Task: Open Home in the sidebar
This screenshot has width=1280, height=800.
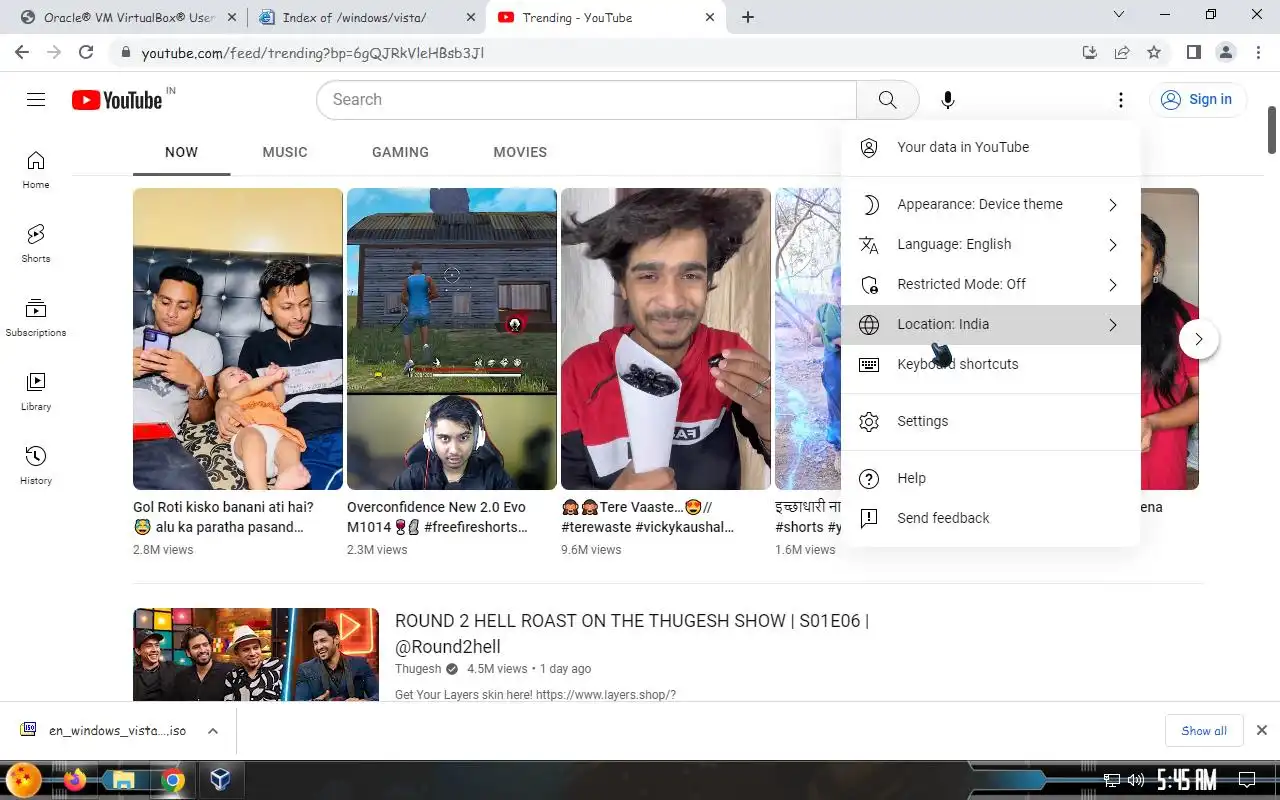Action: click(36, 169)
